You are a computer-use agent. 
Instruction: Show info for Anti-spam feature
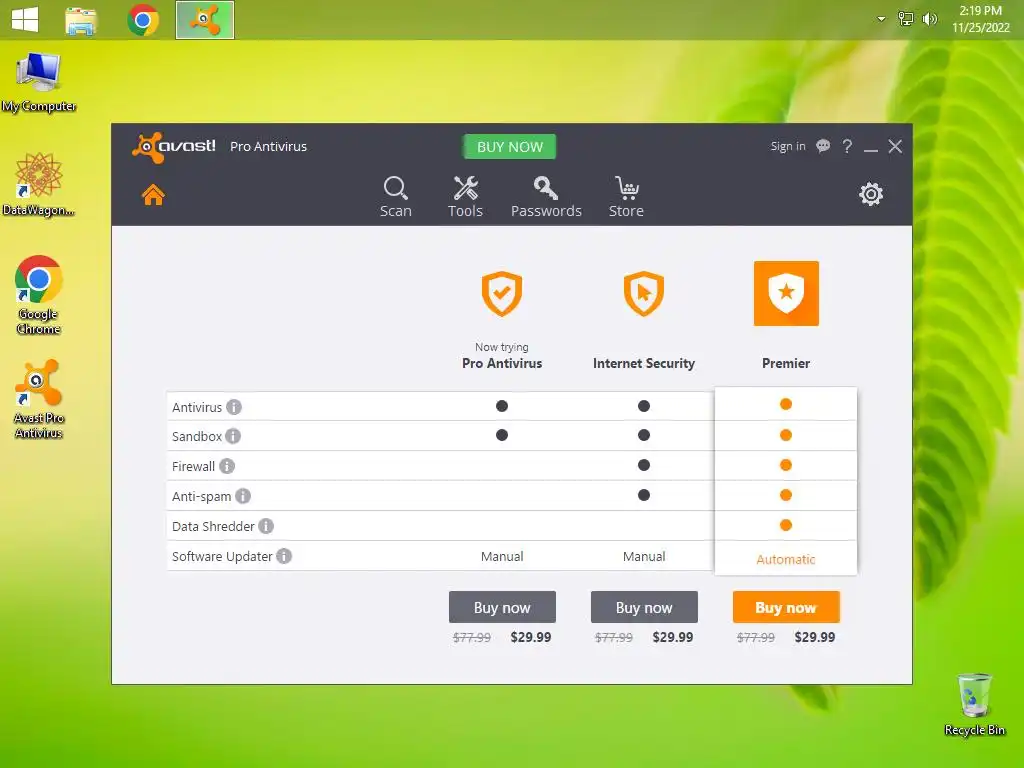pyautogui.click(x=243, y=496)
